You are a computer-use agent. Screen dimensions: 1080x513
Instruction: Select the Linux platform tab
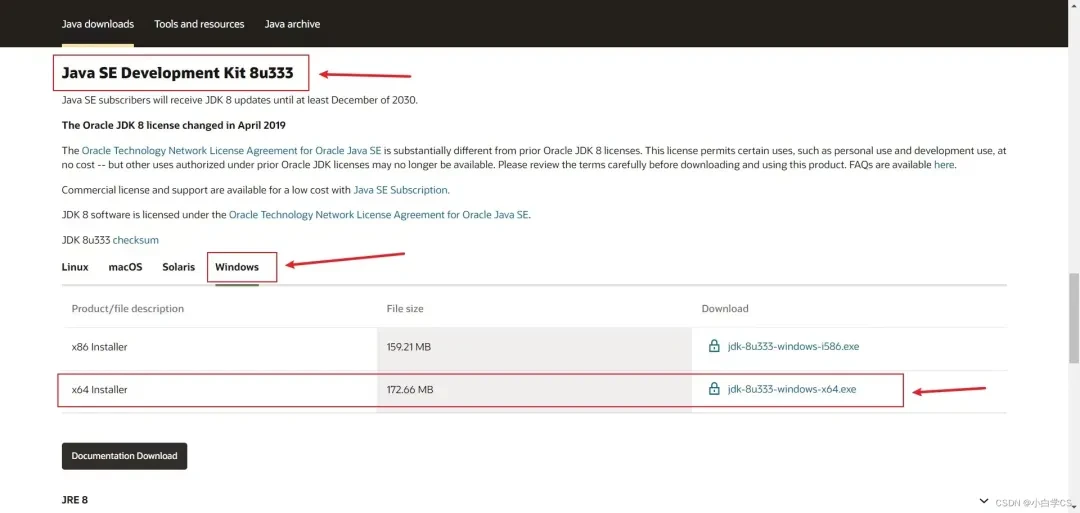pos(75,267)
